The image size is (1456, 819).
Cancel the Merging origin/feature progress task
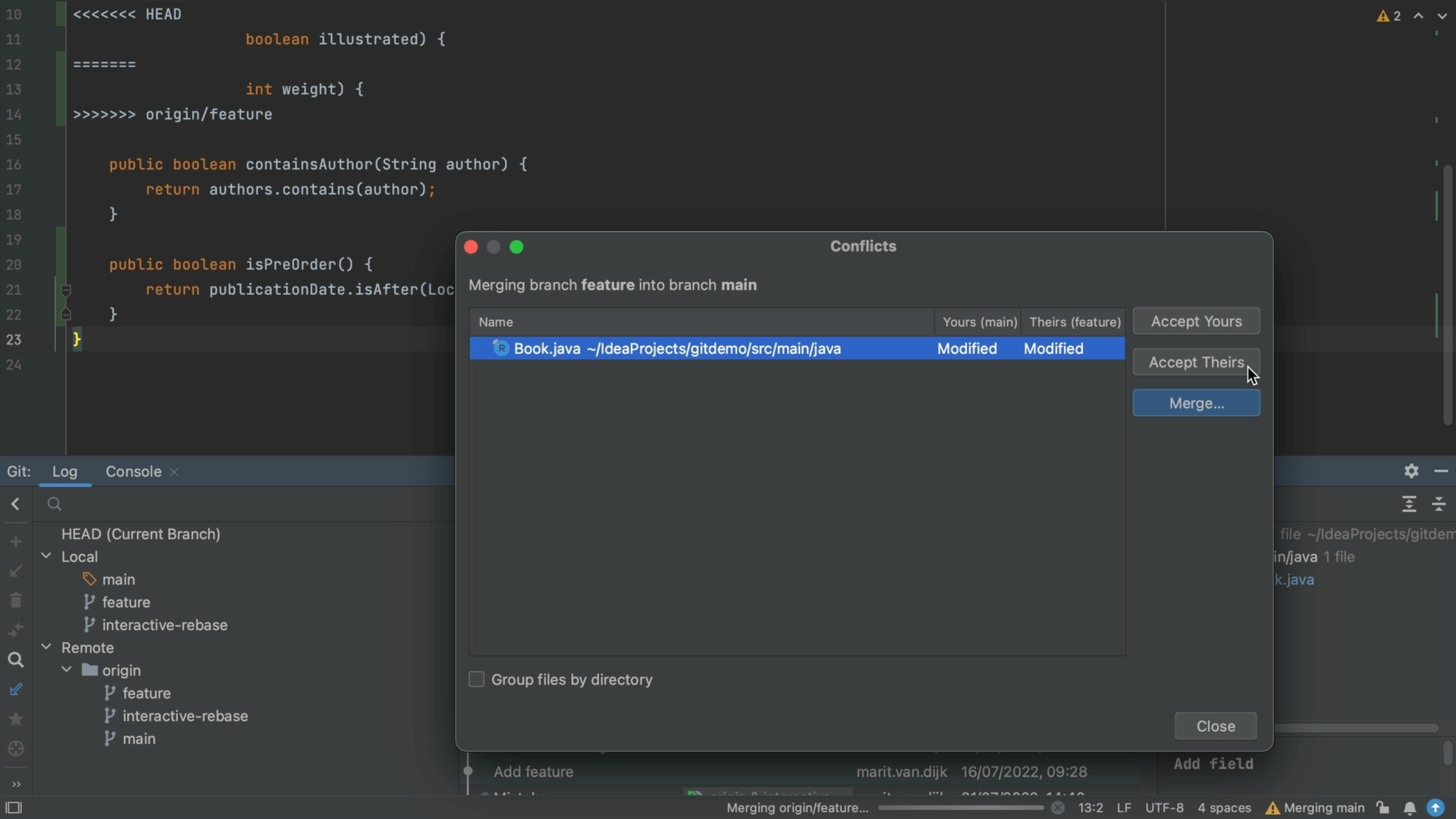click(x=1058, y=808)
